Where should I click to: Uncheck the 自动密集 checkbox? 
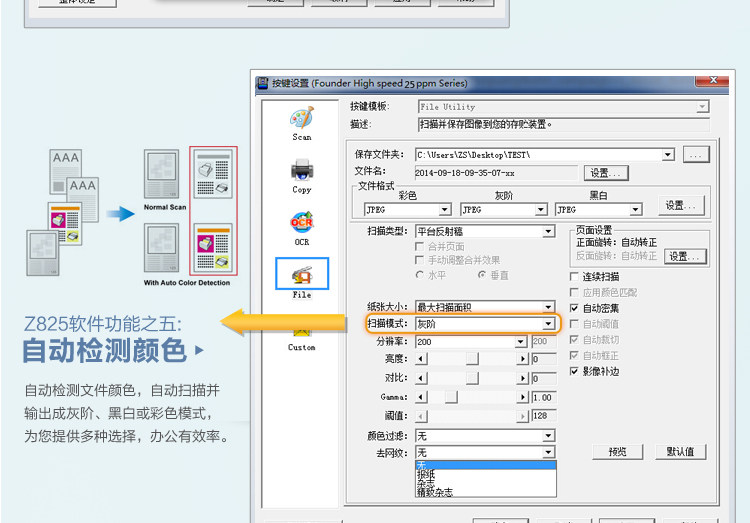(574, 308)
